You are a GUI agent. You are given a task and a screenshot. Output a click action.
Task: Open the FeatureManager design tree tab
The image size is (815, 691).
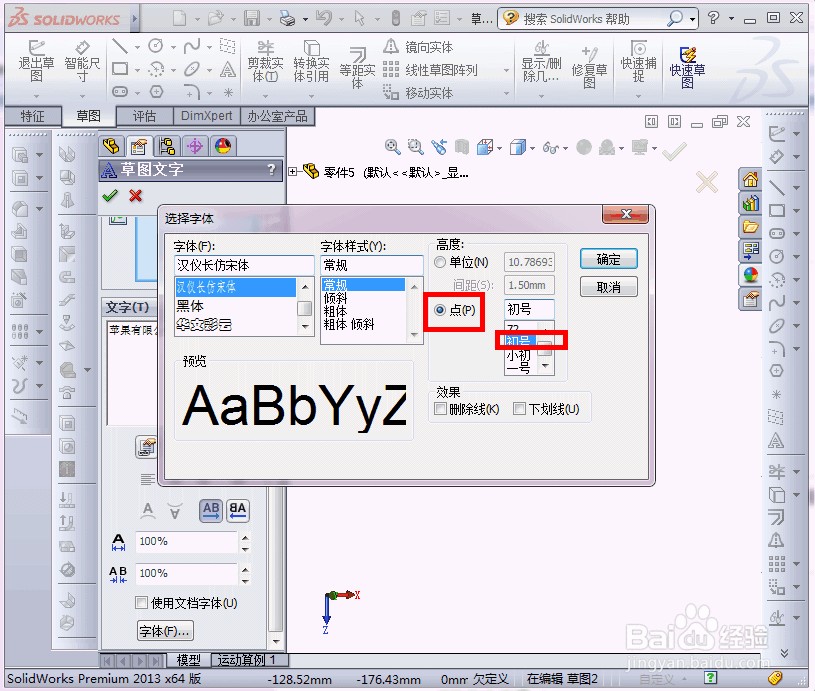click(x=112, y=146)
